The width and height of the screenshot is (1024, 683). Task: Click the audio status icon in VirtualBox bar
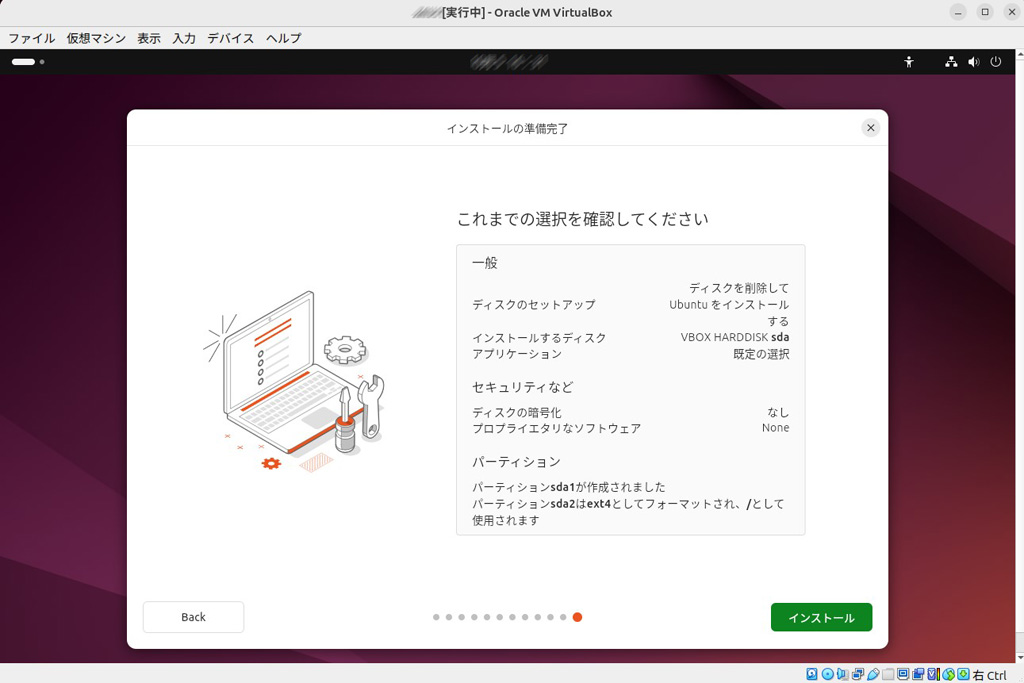[843, 674]
